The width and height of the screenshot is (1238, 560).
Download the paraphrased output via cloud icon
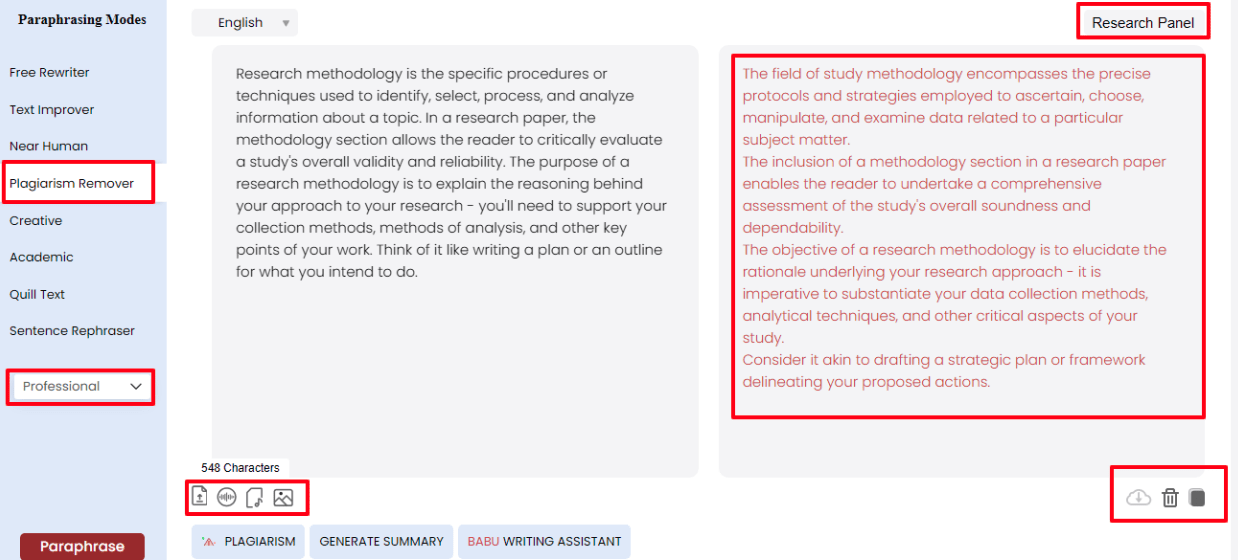[1139, 497]
